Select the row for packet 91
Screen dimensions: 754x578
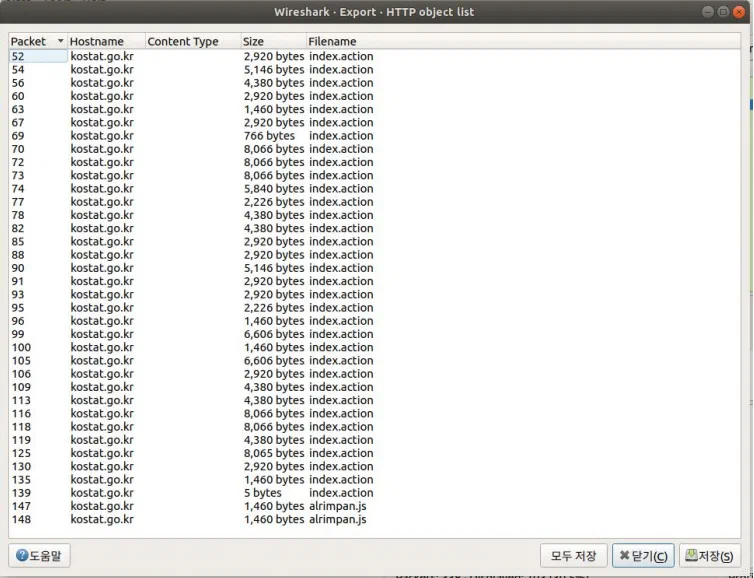click(x=375, y=281)
